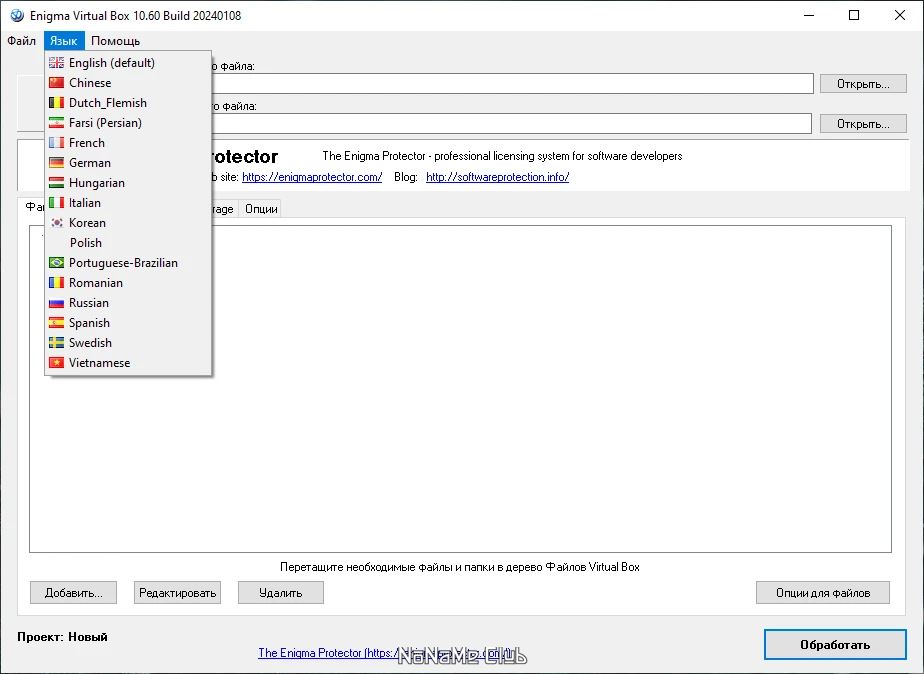Viewport: 924px width, 674px height.
Task: Click the top Открыть... button for input file
Action: (863, 84)
